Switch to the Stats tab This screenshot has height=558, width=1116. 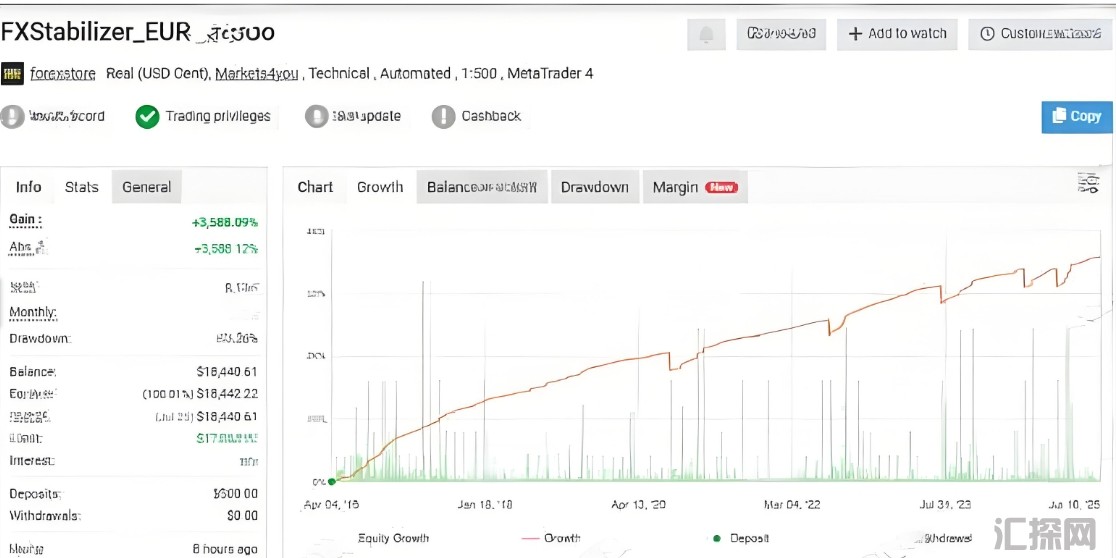(82, 187)
